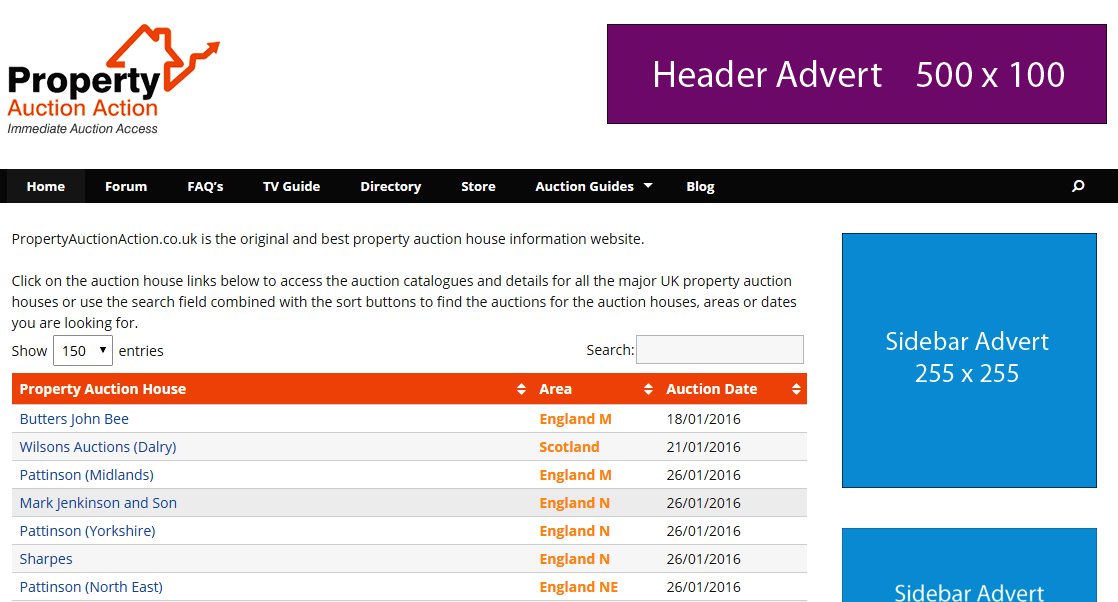Open the Mark Jenkinson and Son link
1118x602 pixels.
[98, 503]
